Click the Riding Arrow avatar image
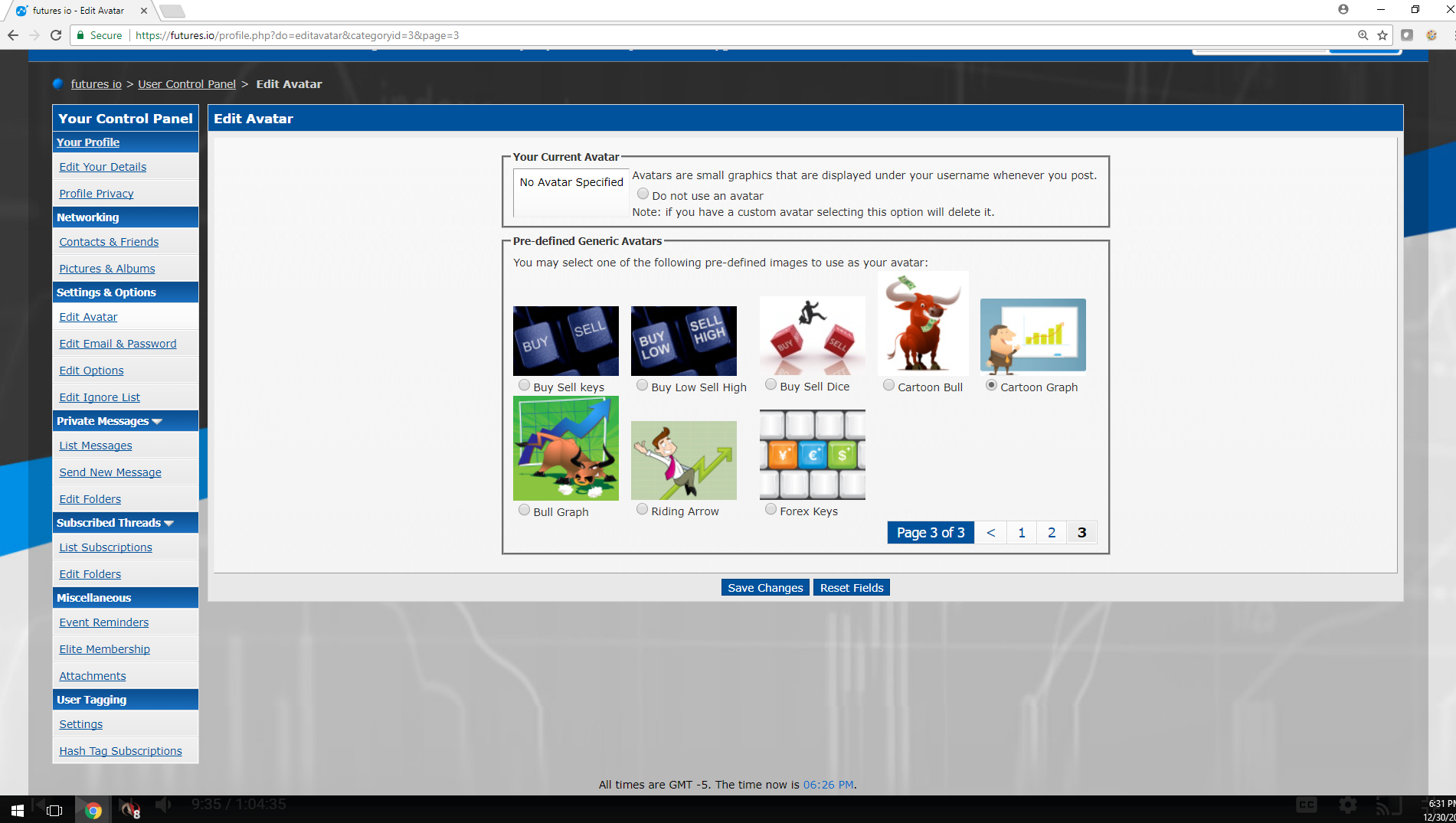The height and width of the screenshot is (823, 1456). point(684,460)
